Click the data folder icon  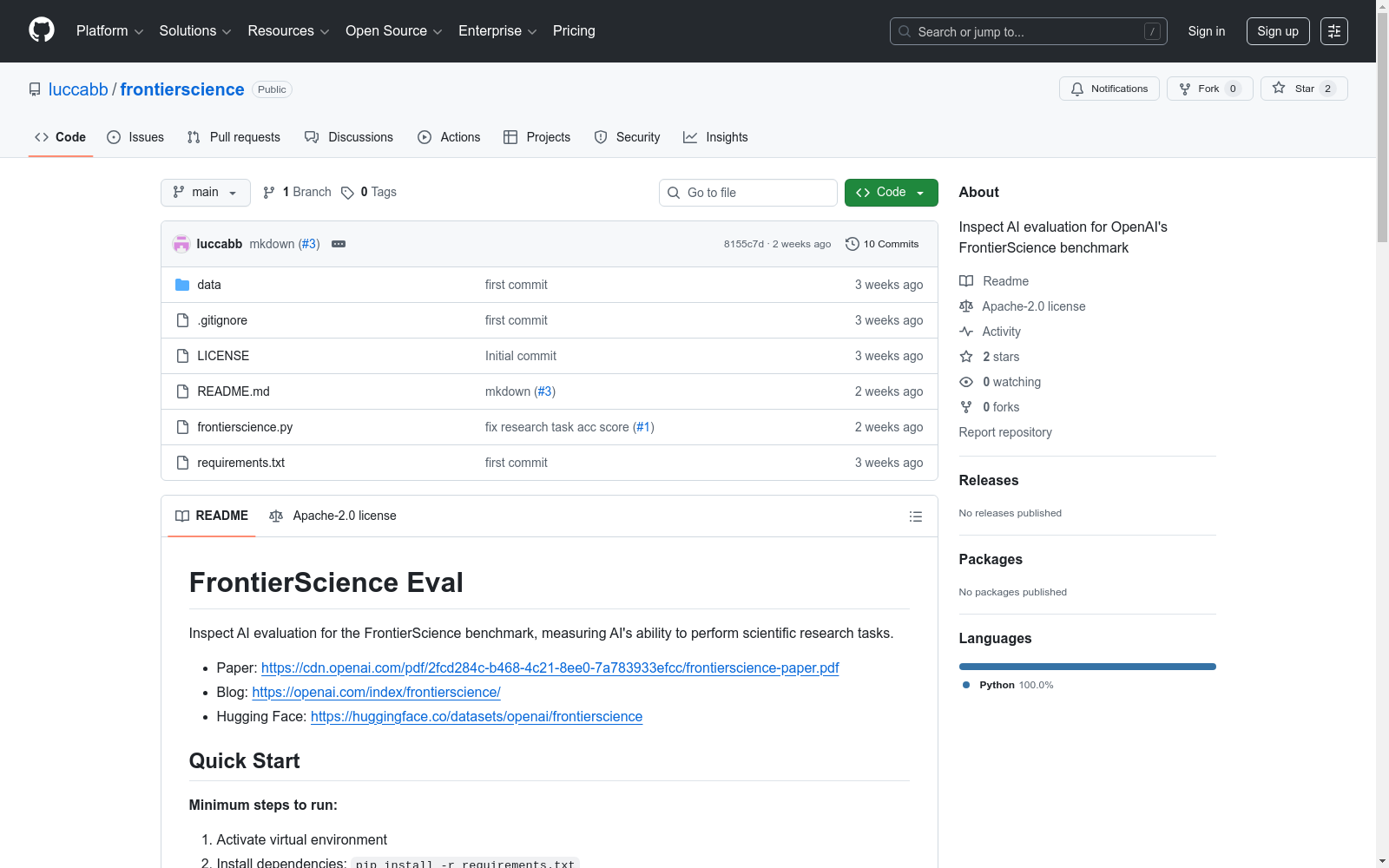click(x=182, y=285)
